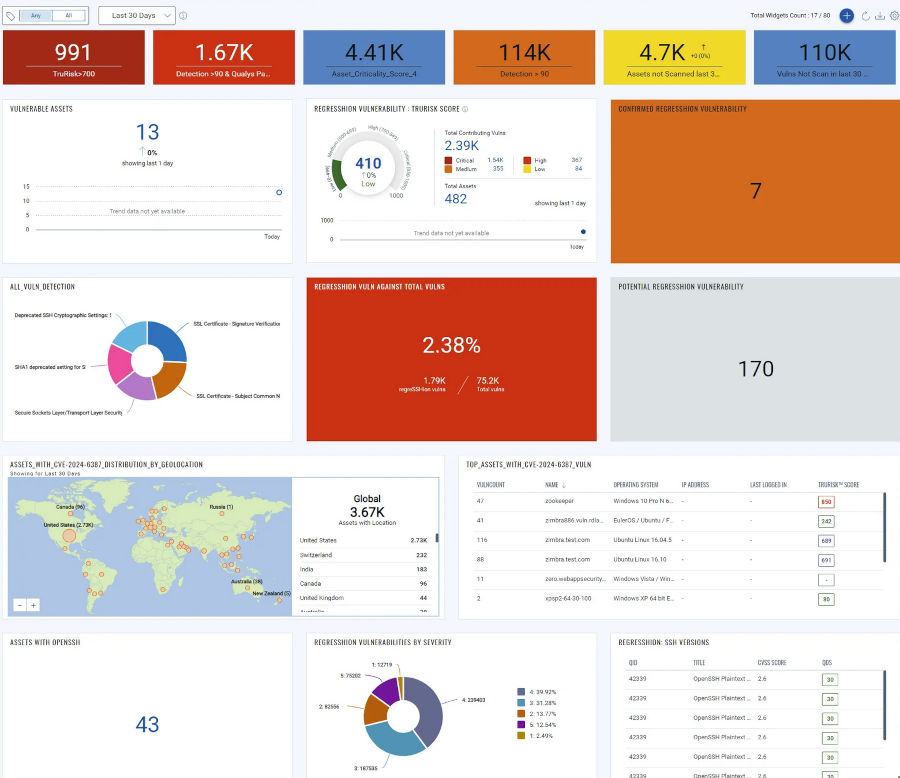This screenshot has height=778, width=900.
Task: Click xpsp2-64-30-100 asset name
Action: pyautogui.click(x=568, y=598)
